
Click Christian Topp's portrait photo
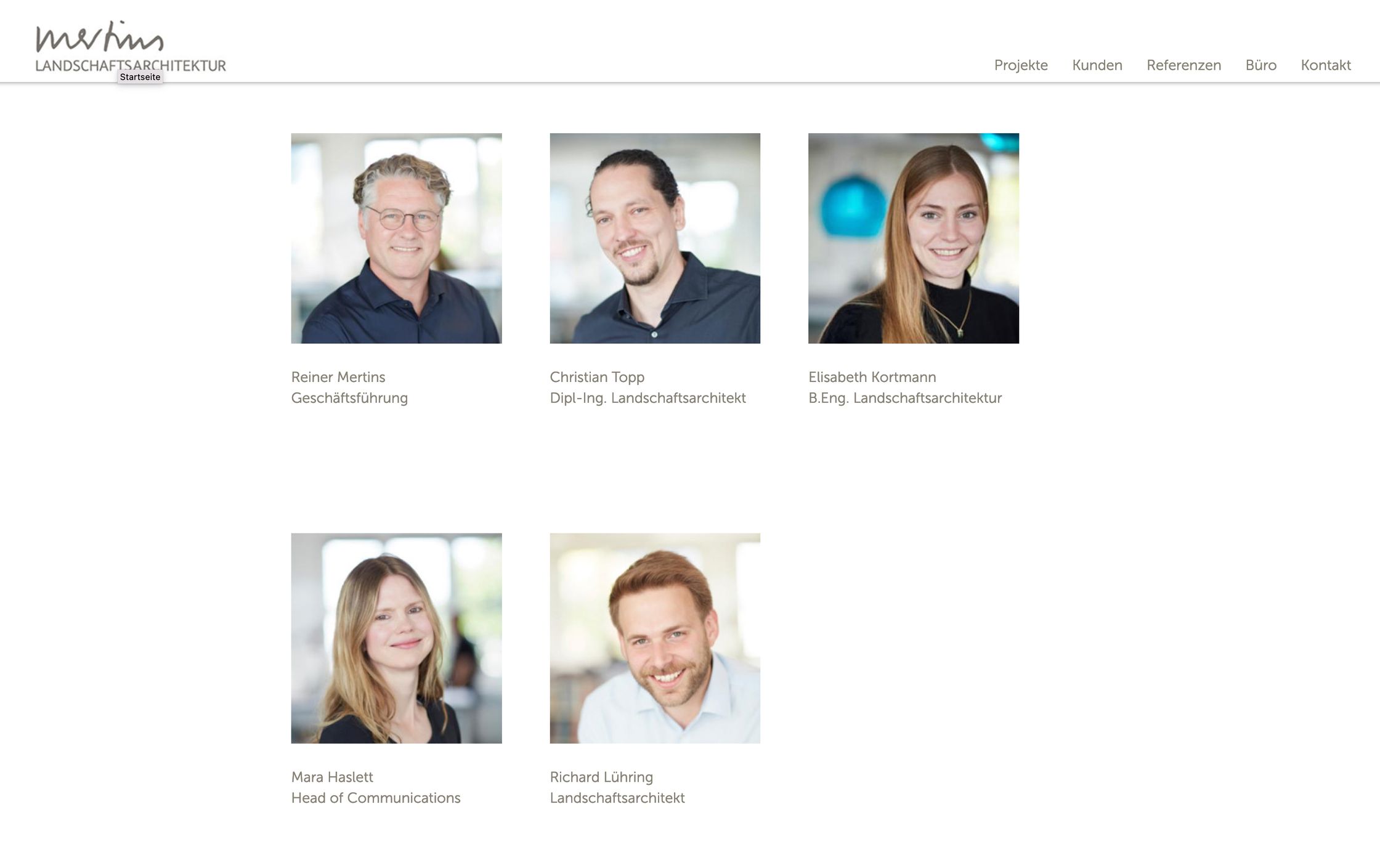click(x=655, y=238)
